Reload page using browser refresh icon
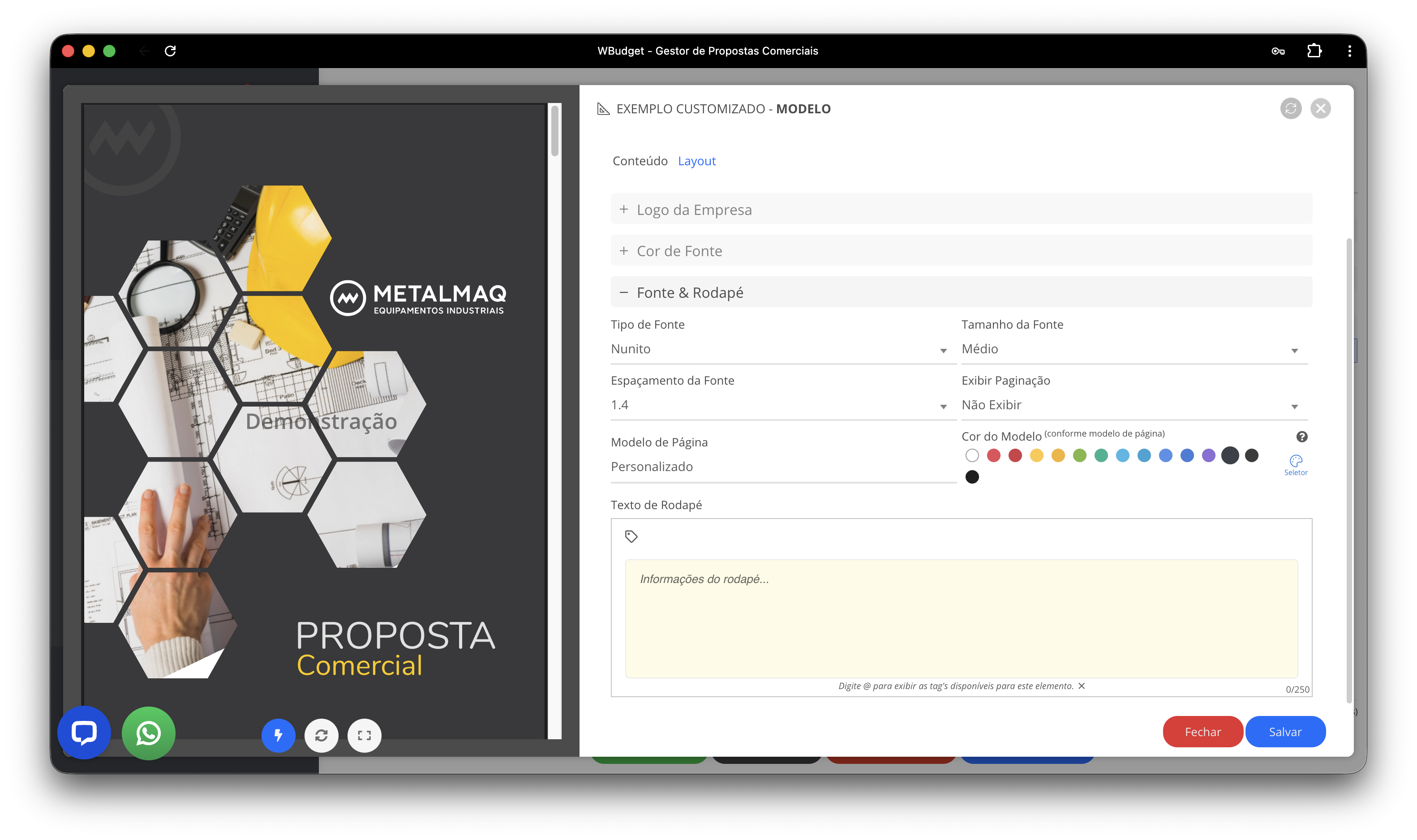Image resolution: width=1417 pixels, height=840 pixels. coord(170,51)
